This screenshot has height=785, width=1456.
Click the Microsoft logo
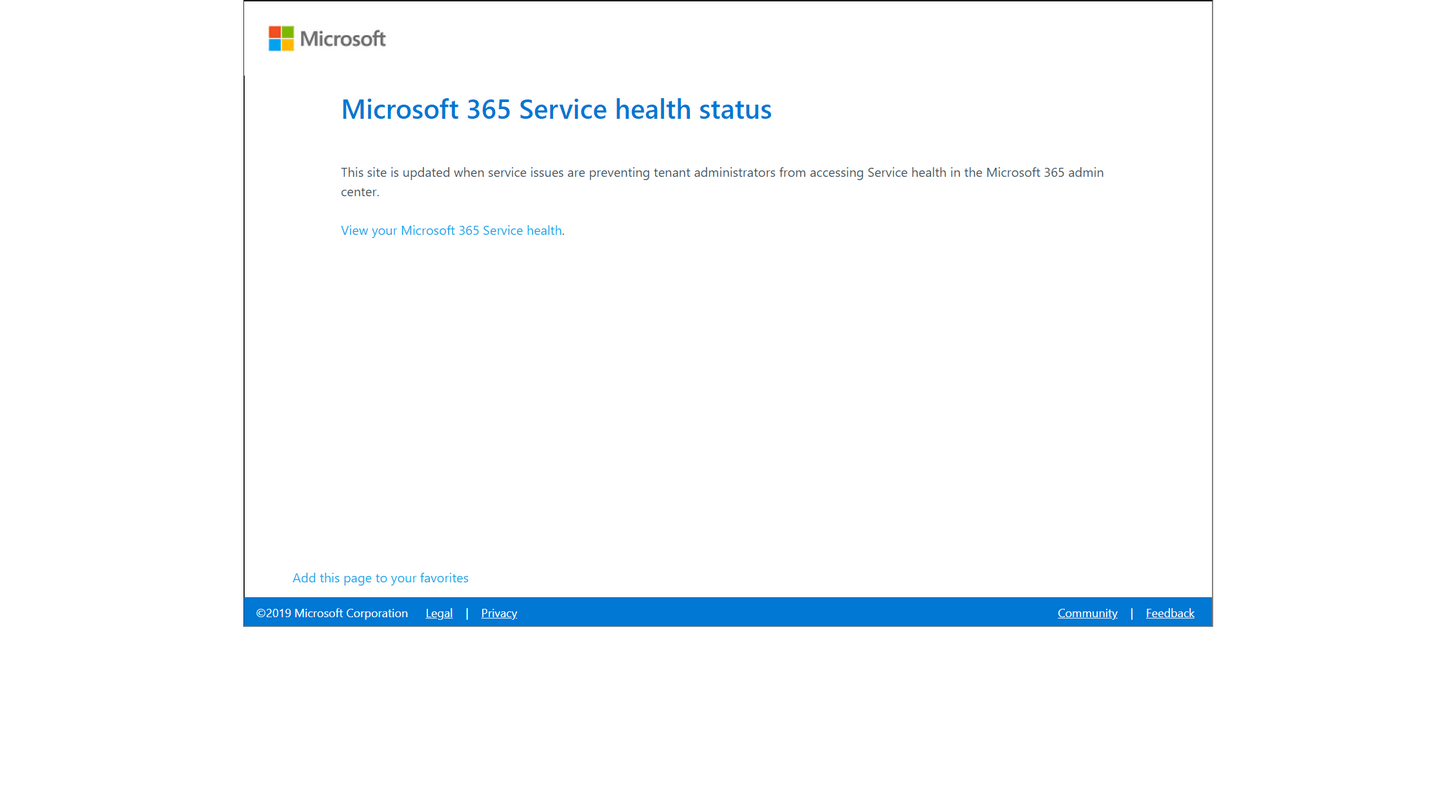(327, 39)
